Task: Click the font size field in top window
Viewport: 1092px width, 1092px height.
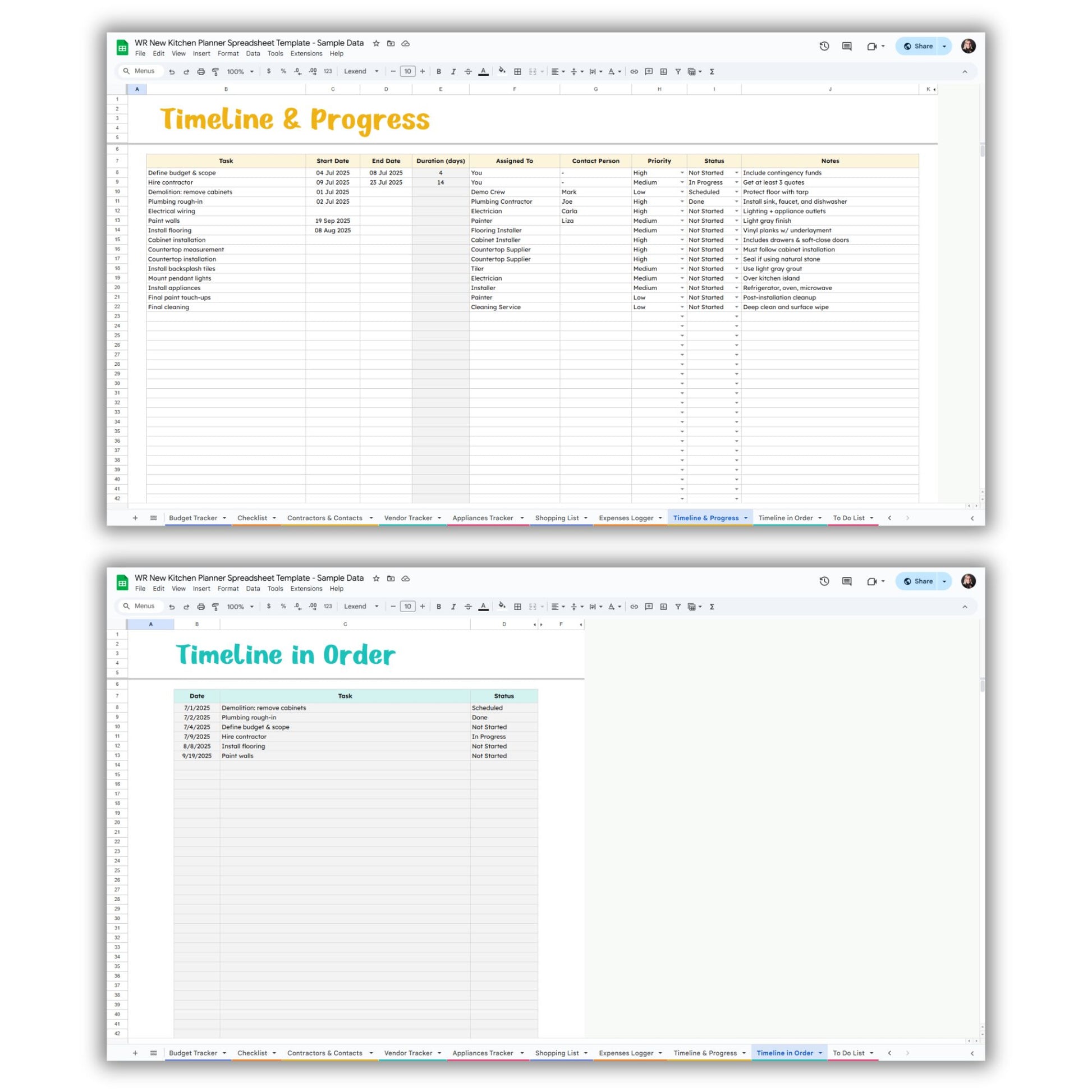Action: 407,72
